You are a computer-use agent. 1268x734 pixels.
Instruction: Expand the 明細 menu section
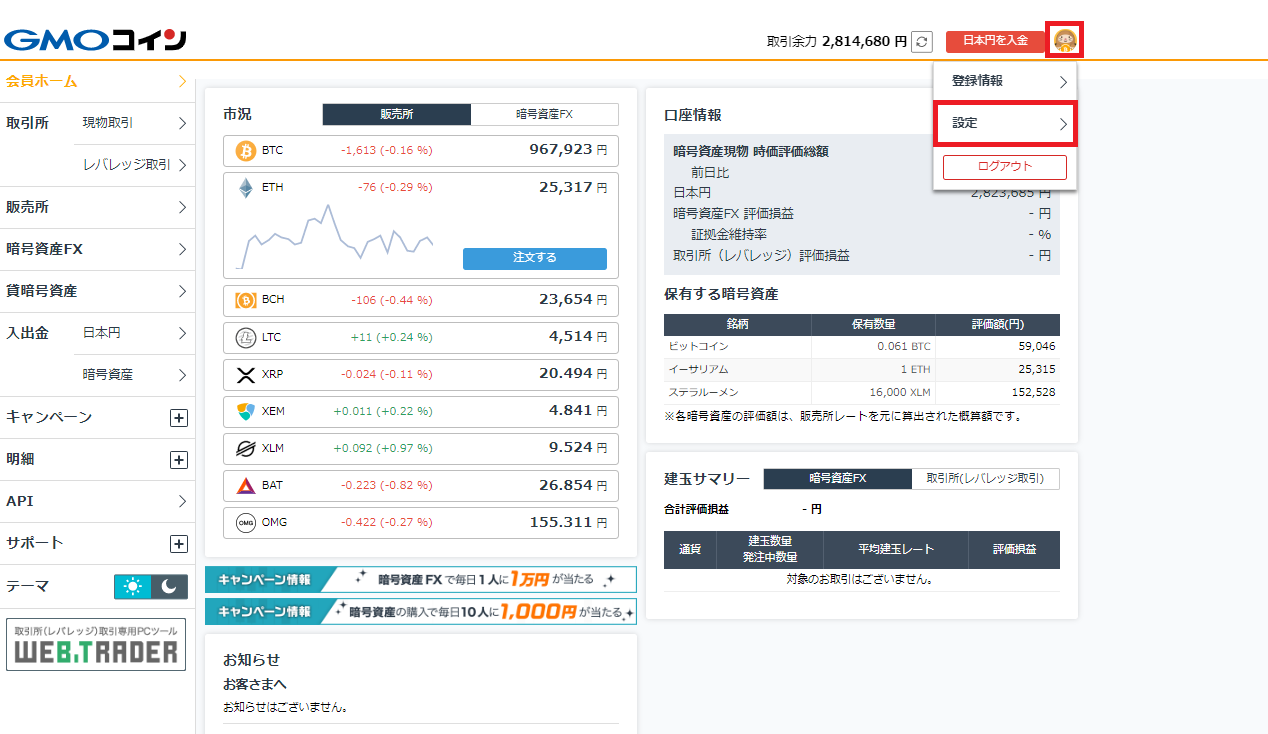click(x=179, y=460)
